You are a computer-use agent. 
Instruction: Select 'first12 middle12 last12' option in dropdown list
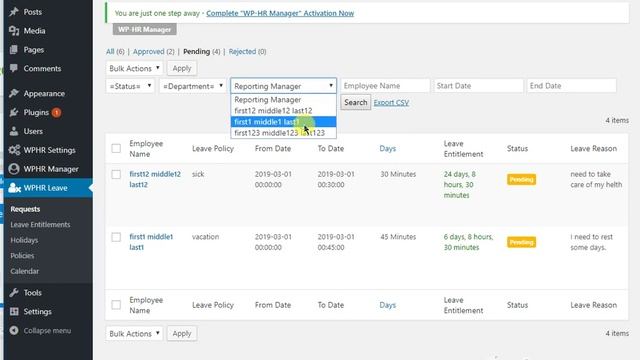tap(283, 111)
